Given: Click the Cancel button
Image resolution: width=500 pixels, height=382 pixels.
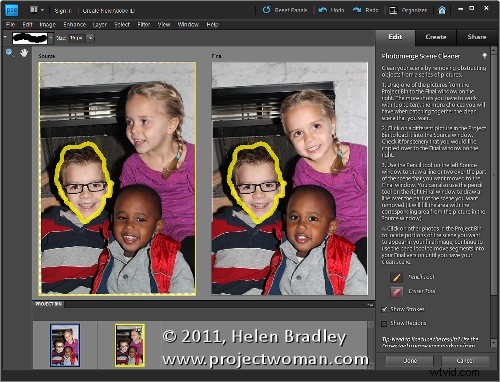Looking at the screenshot, I should coord(465,361).
